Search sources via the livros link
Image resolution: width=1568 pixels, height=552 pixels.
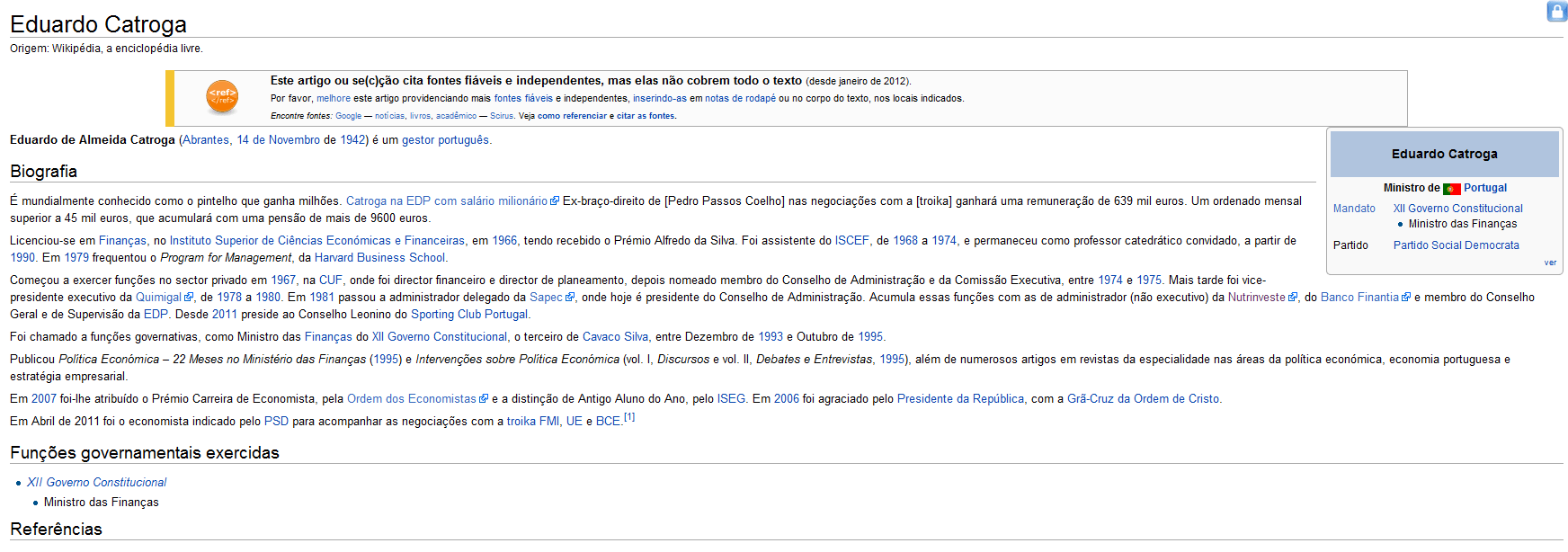(x=420, y=116)
